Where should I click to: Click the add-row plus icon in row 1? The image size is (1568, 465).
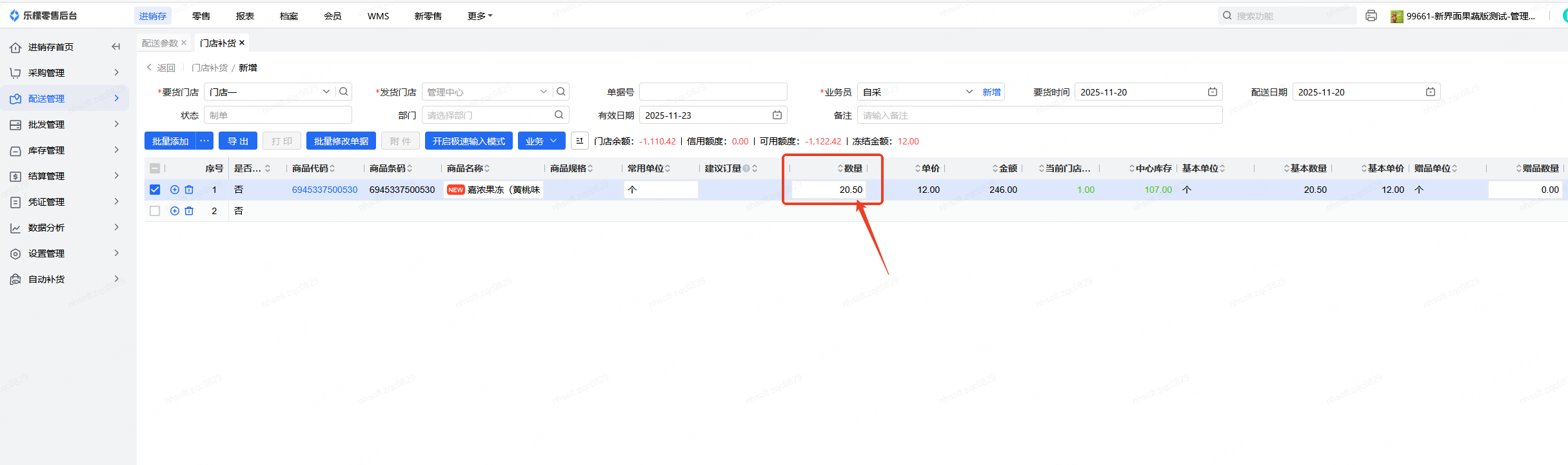pyautogui.click(x=175, y=190)
